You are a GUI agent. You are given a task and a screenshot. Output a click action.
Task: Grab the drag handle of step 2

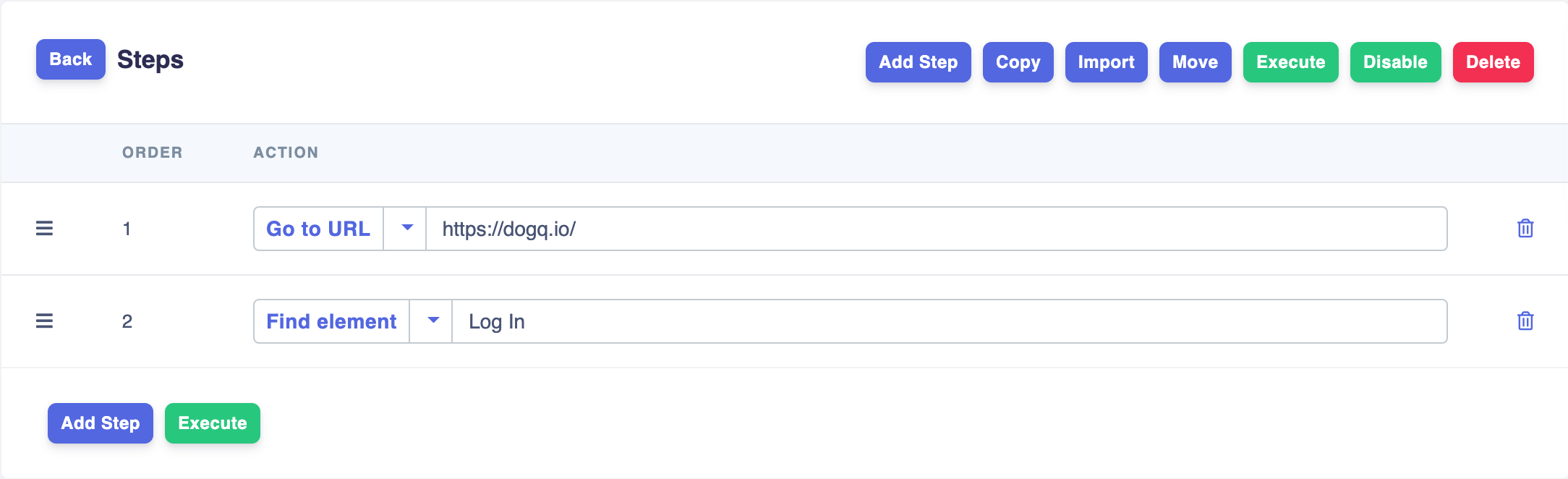click(44, 321)
